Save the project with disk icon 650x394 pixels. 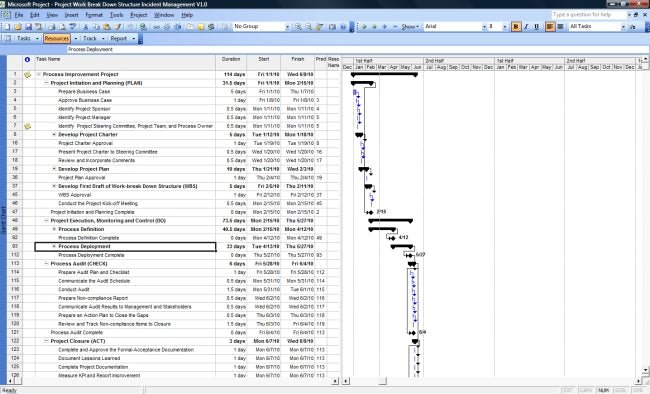(28, 27)
